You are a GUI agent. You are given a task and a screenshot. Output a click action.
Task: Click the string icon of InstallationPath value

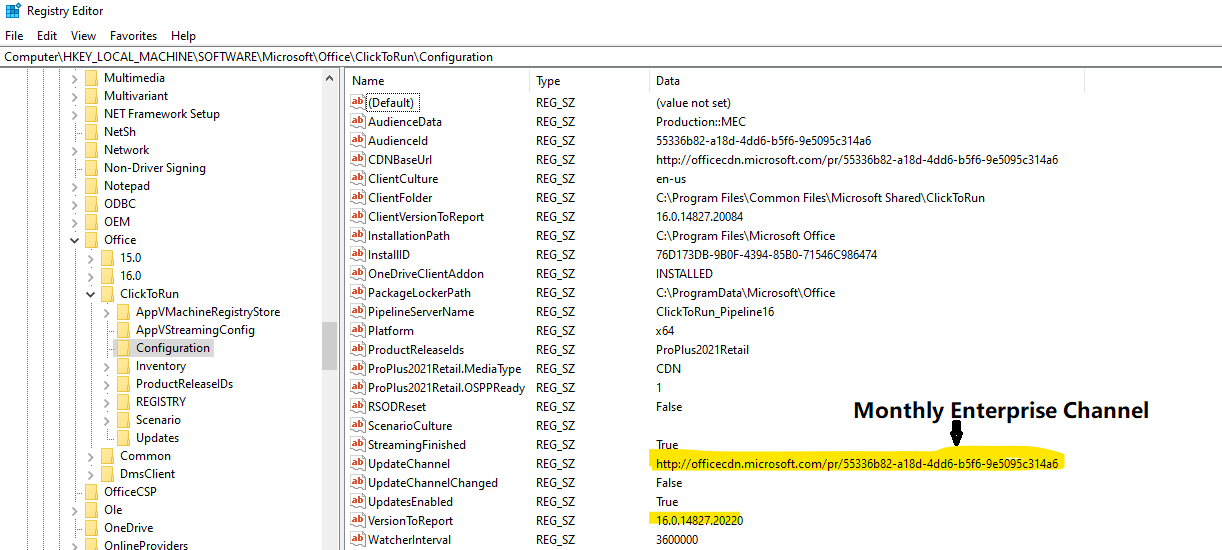(x=358, y=235)
